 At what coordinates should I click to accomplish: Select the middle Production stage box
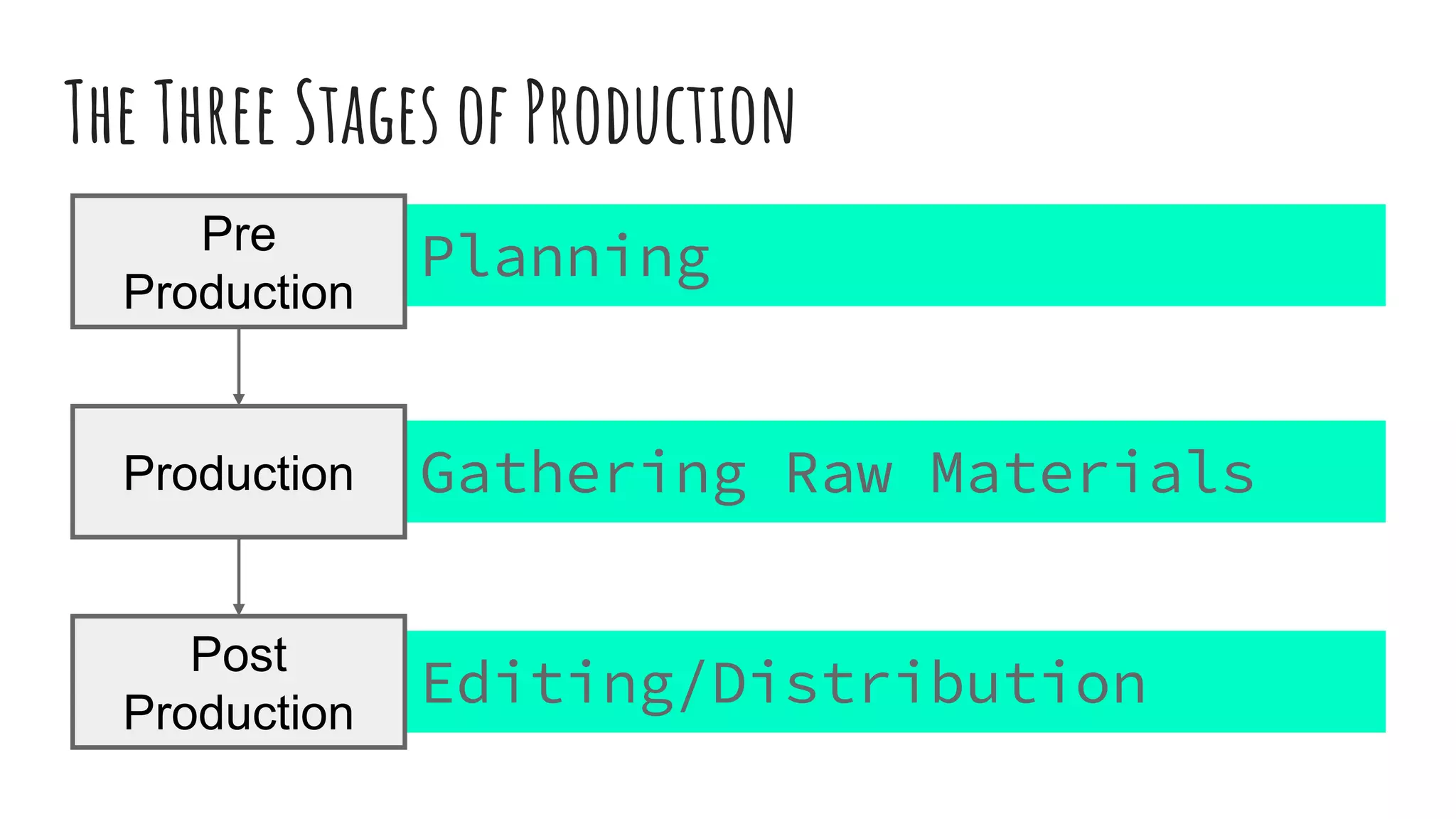239,472
